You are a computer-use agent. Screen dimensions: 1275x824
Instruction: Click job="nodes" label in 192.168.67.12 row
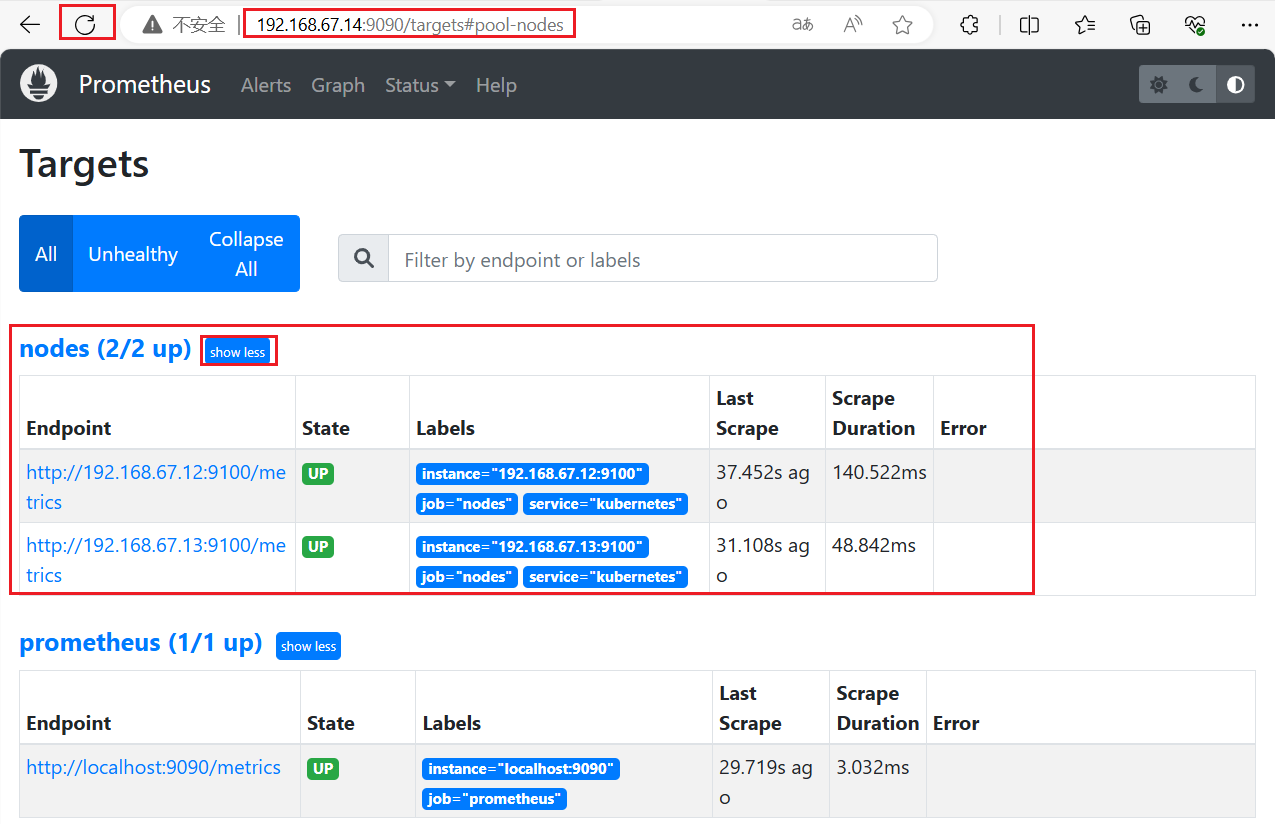point(467,504)
